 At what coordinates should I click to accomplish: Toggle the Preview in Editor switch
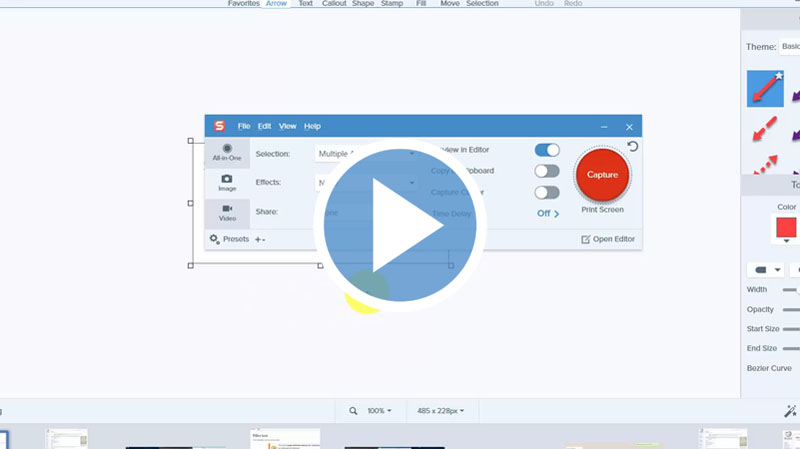[x=547, y=150]
